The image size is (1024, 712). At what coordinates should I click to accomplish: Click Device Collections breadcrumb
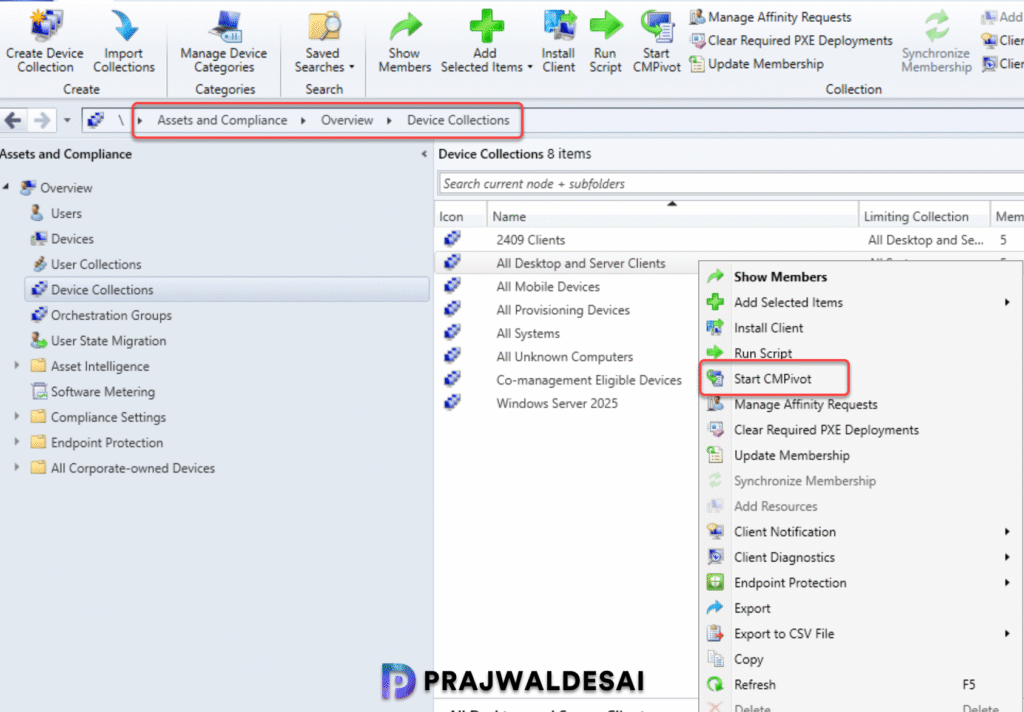458,120
